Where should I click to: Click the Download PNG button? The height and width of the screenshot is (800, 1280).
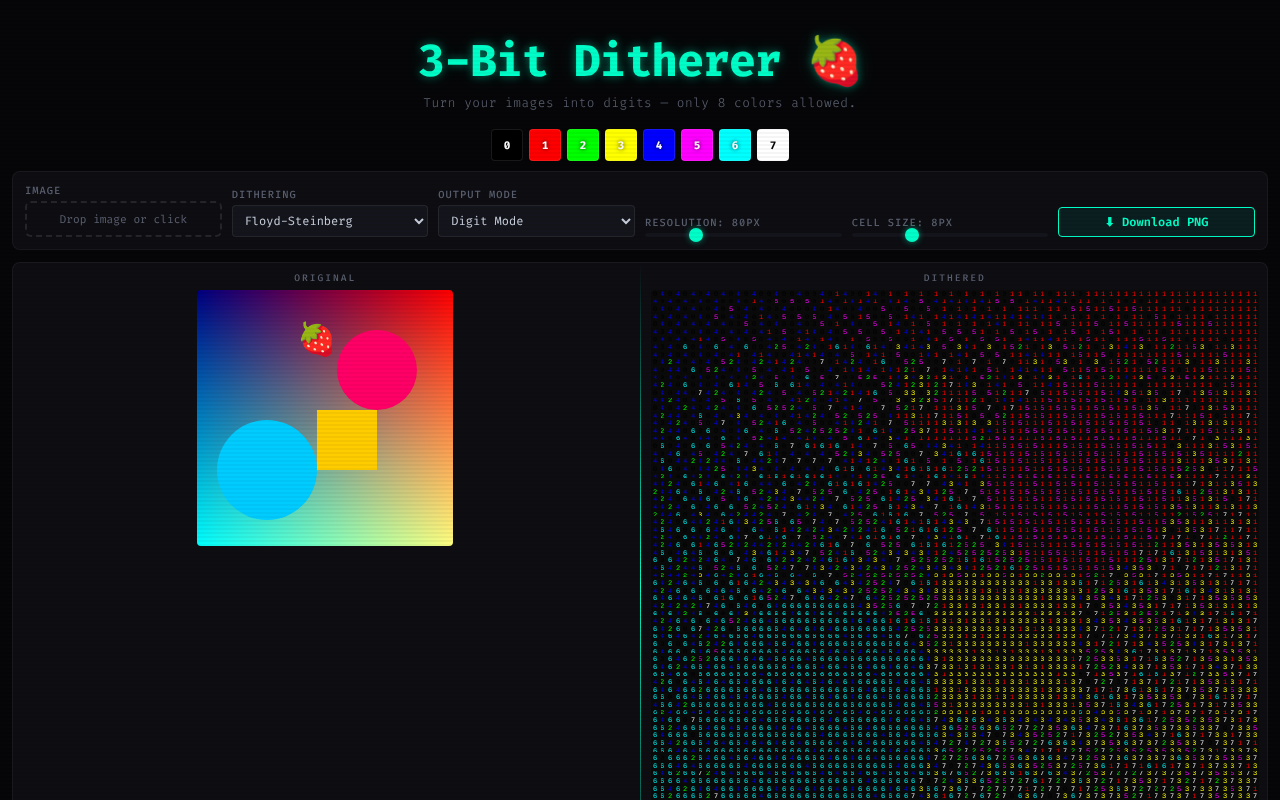[1156, 222]
